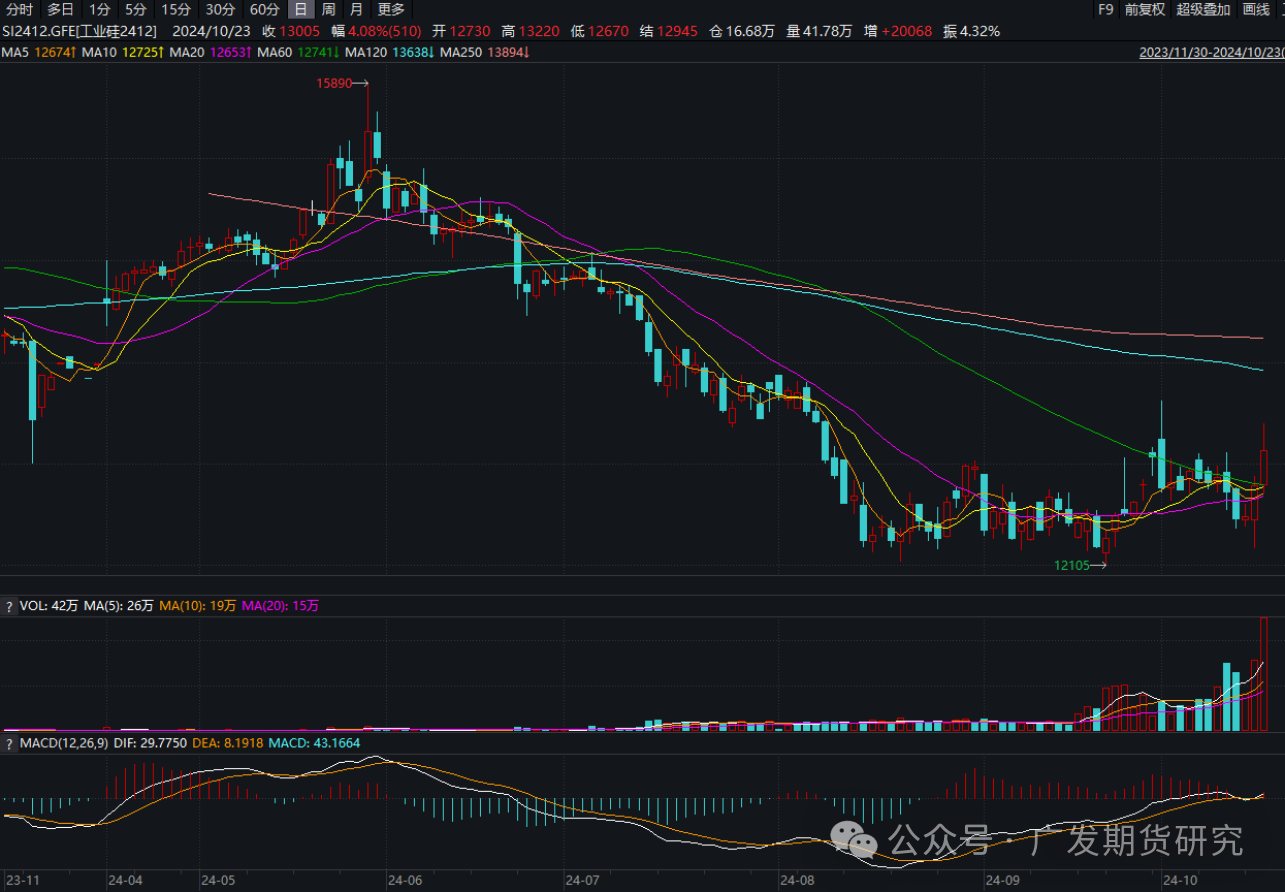Viewport: 1285px width, 892px height.
Task: Click the MACD: 43.1664 value
Action: point(316,743)
